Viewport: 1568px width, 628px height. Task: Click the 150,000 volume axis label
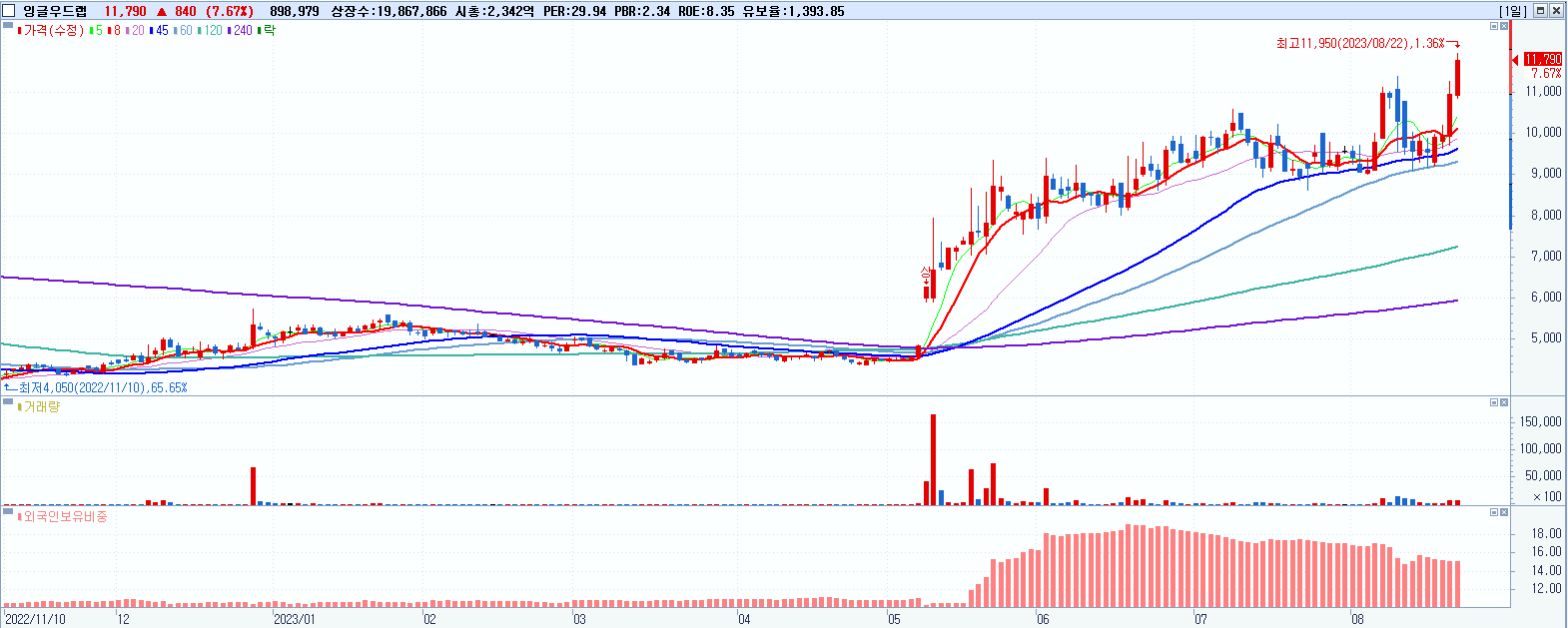point(1541,422)
